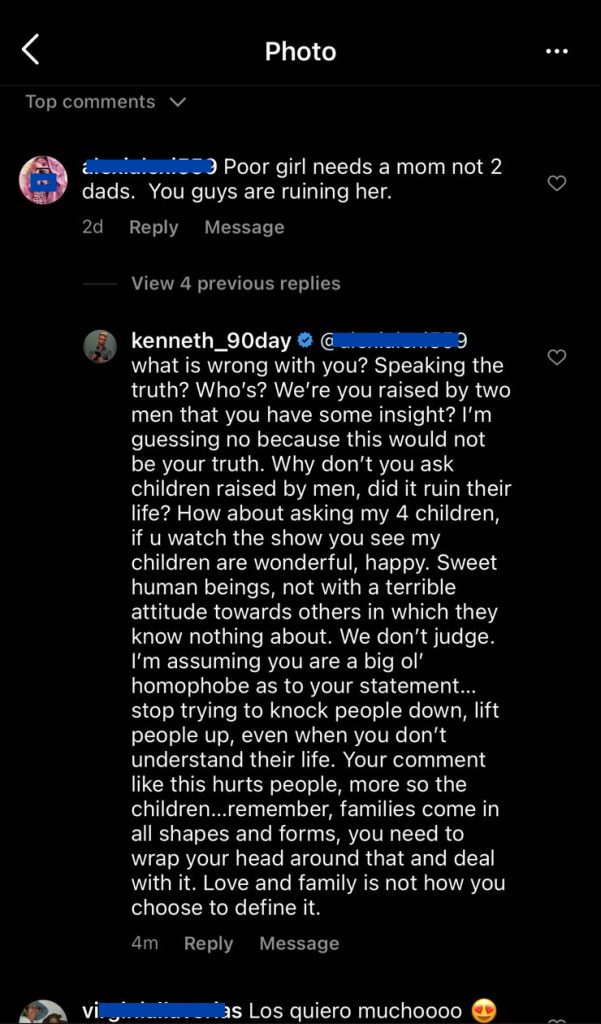This screenshot has height=1024, width=601.
Task: Reply to the first top comment
Action: click(x=153, y=227)
